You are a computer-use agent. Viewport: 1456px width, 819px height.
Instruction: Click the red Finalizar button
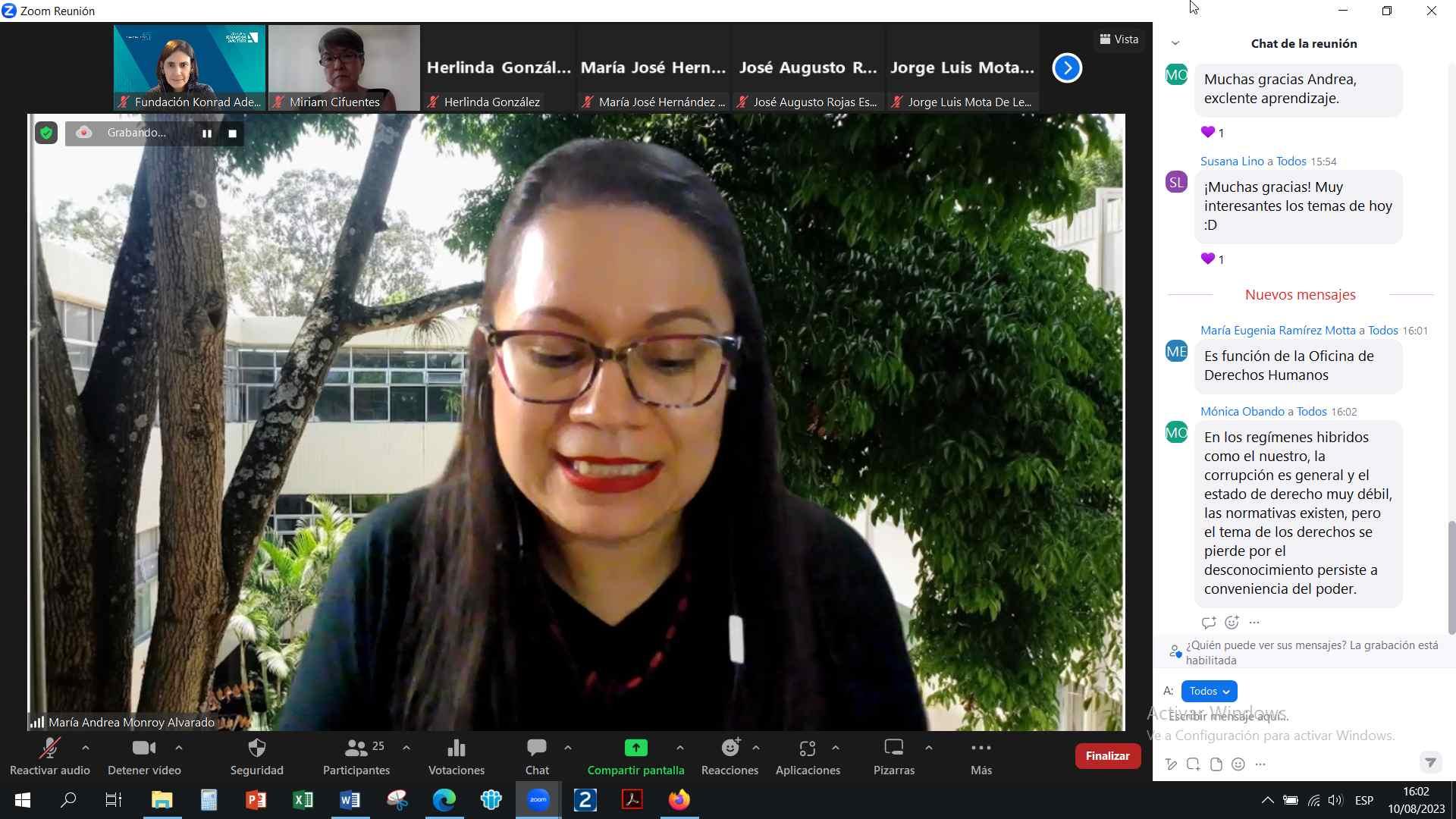point(1107,755)
